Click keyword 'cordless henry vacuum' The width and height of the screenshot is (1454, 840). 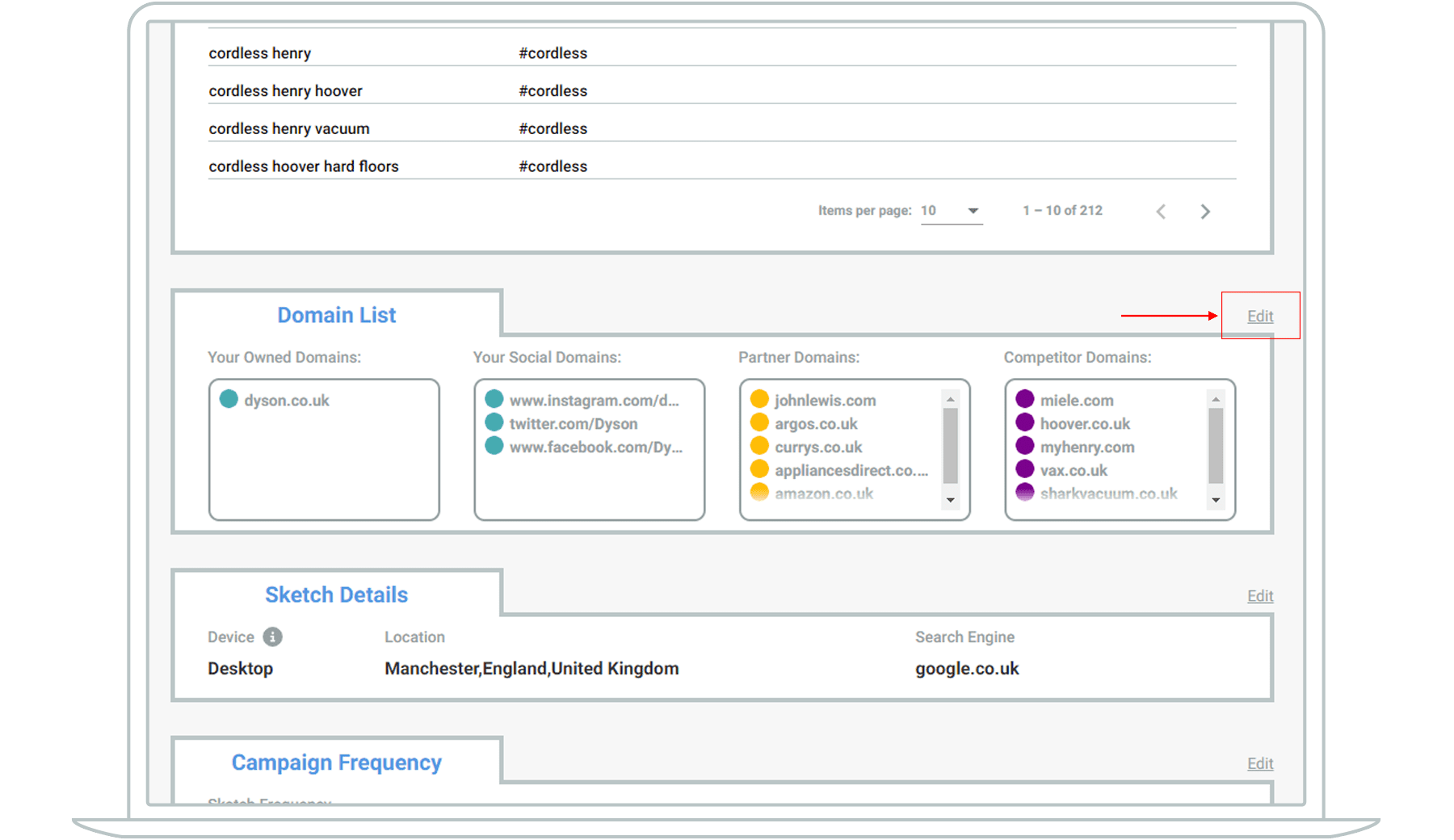click(289, 129)
